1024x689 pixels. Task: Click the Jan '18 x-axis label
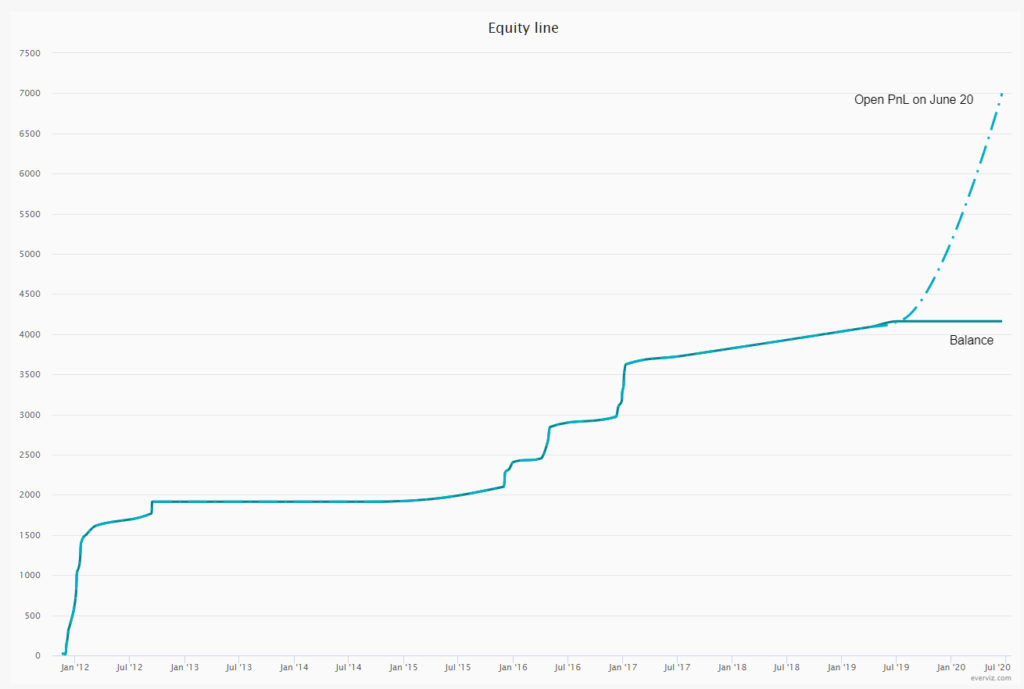[731, 667]
